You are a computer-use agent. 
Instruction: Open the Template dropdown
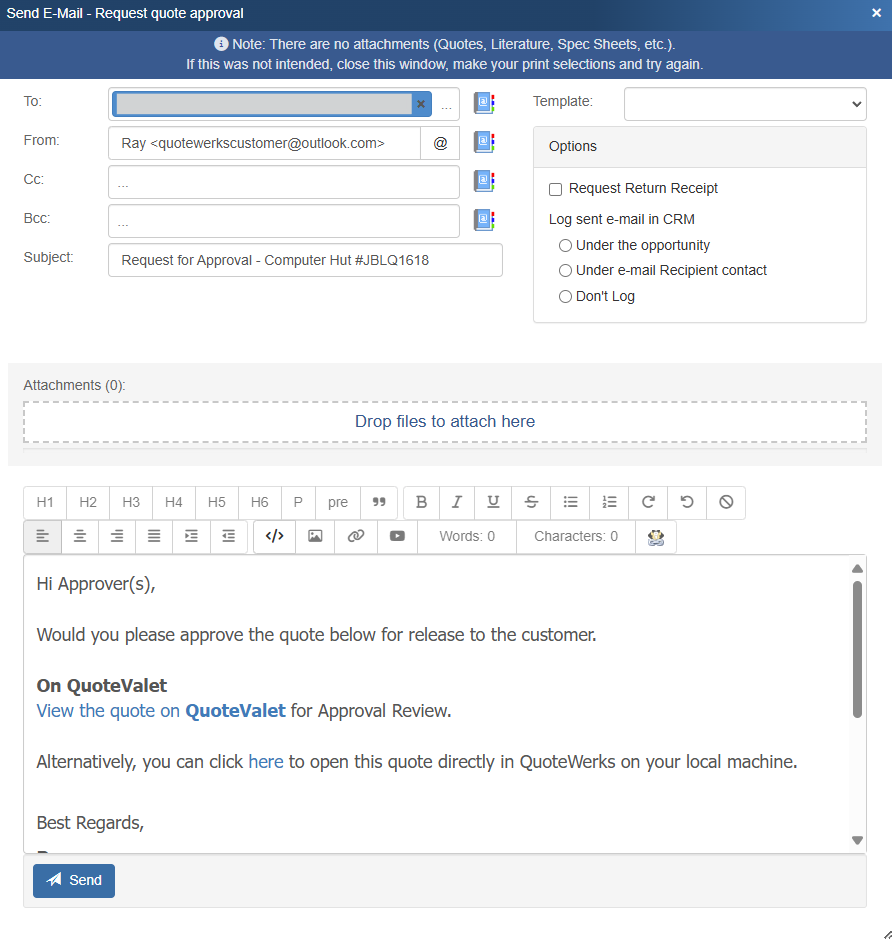click(744, 103)
